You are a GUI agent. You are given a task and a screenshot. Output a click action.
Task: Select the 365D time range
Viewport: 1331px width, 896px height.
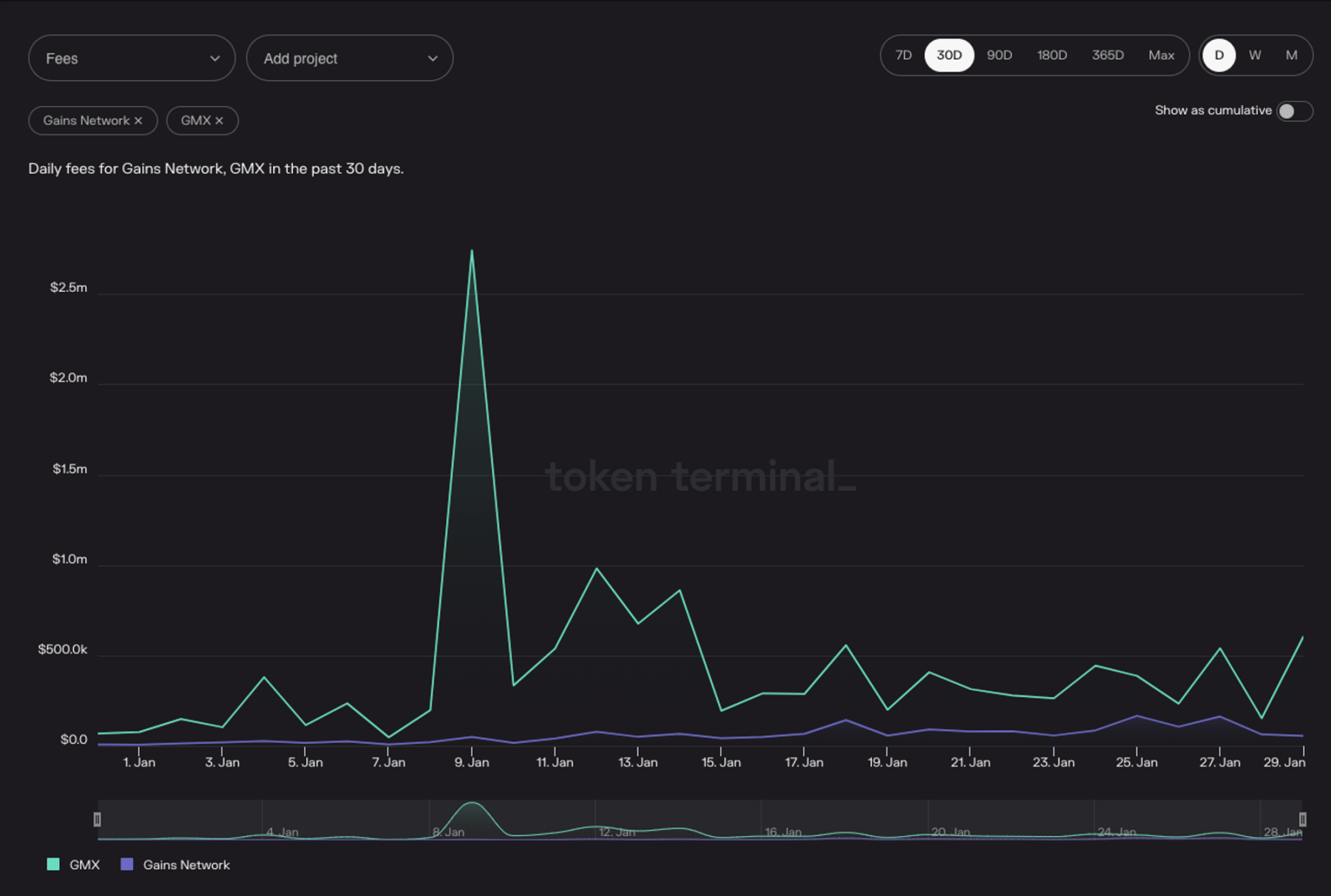[x=1108, y=55]
